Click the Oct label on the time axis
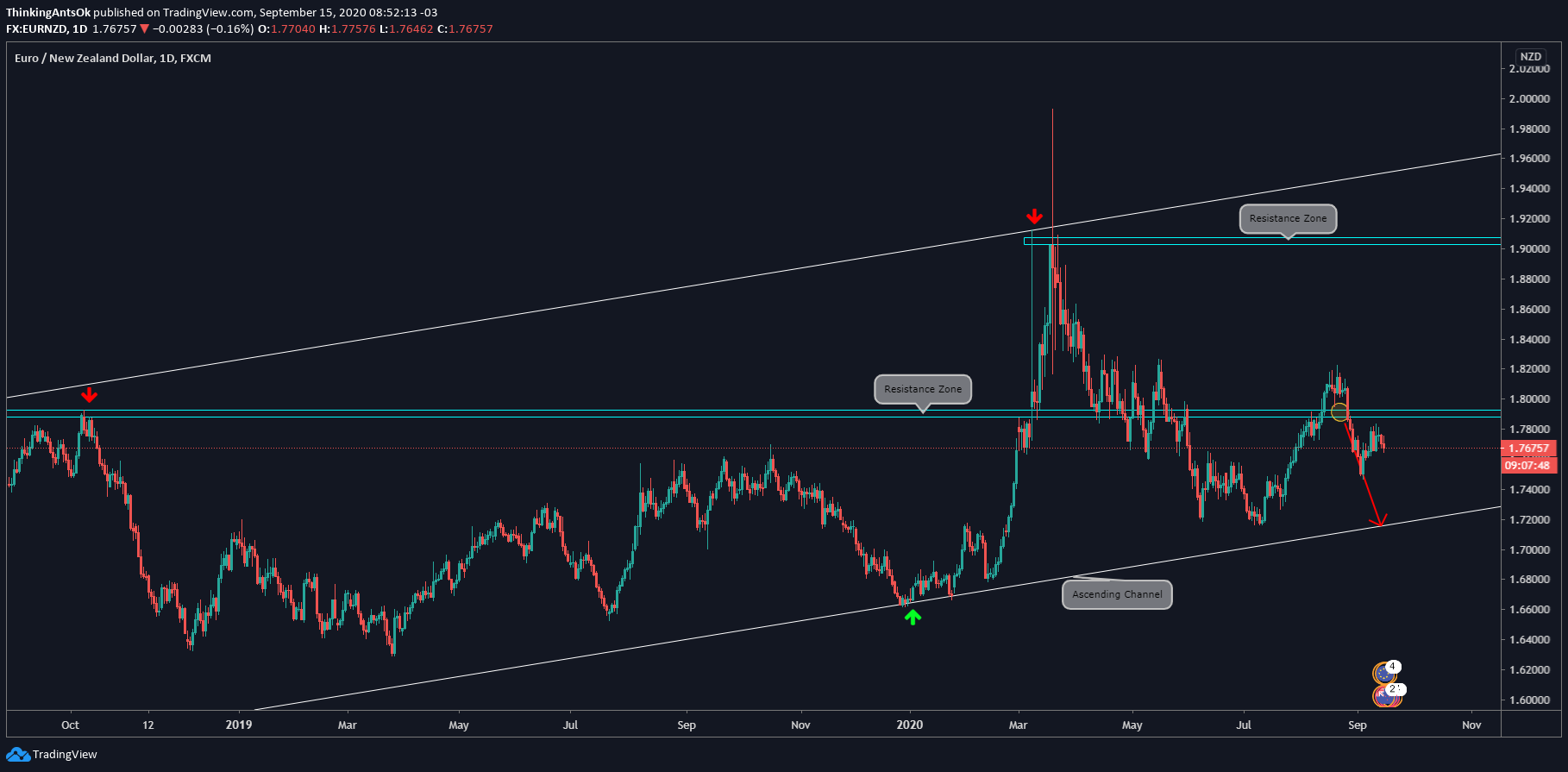This screenshot has width=1568, height=772. click(70, 725)
